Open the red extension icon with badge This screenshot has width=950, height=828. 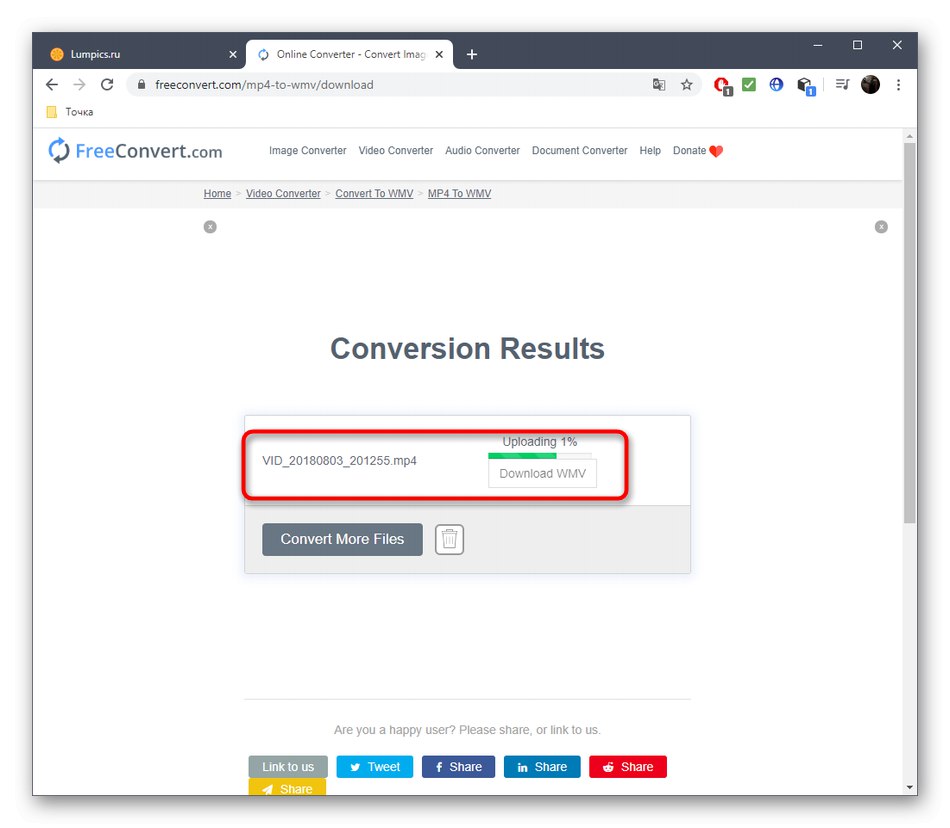pos(722,85)
